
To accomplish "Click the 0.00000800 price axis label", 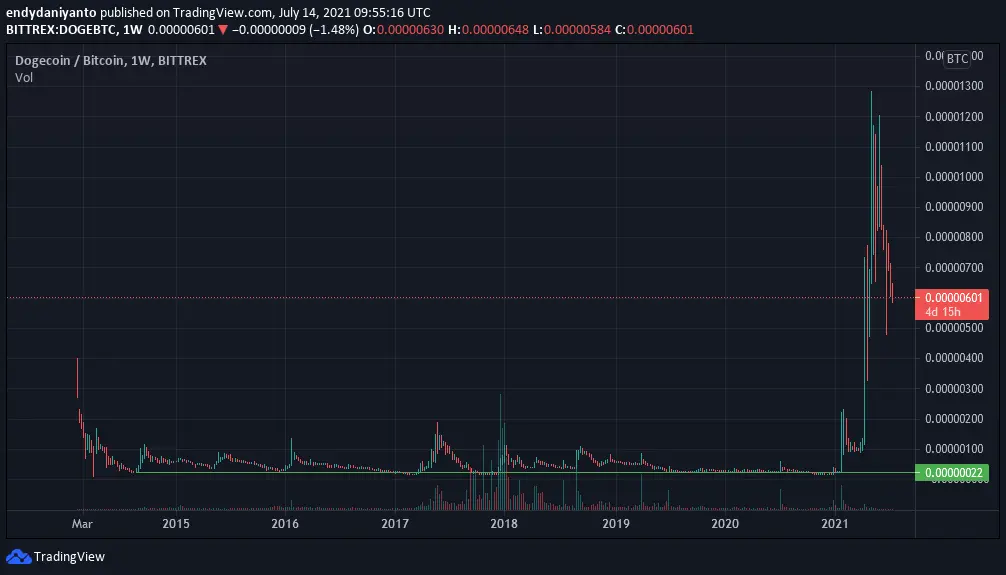I will (954, 237).
